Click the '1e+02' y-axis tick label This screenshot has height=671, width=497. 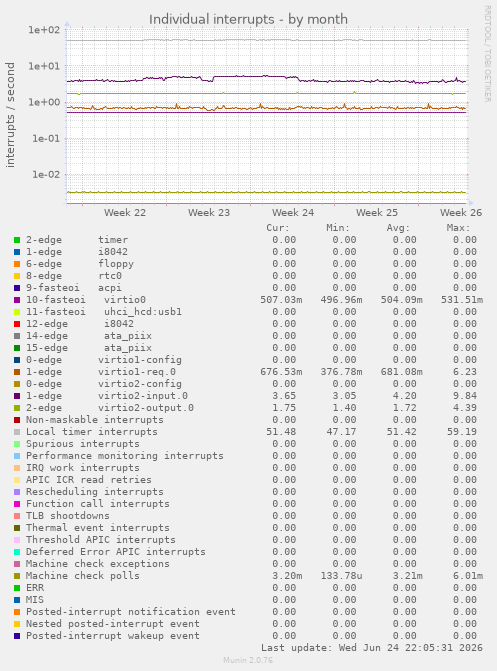pos(44,30)
